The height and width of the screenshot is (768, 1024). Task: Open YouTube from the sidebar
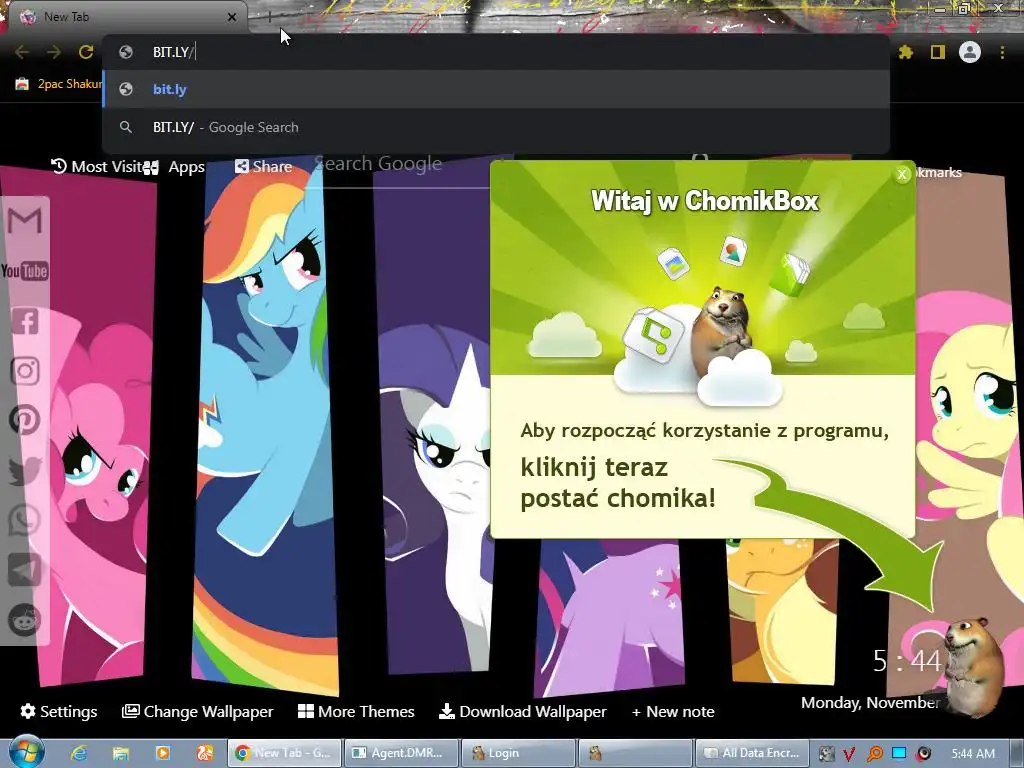click(25, 270)
